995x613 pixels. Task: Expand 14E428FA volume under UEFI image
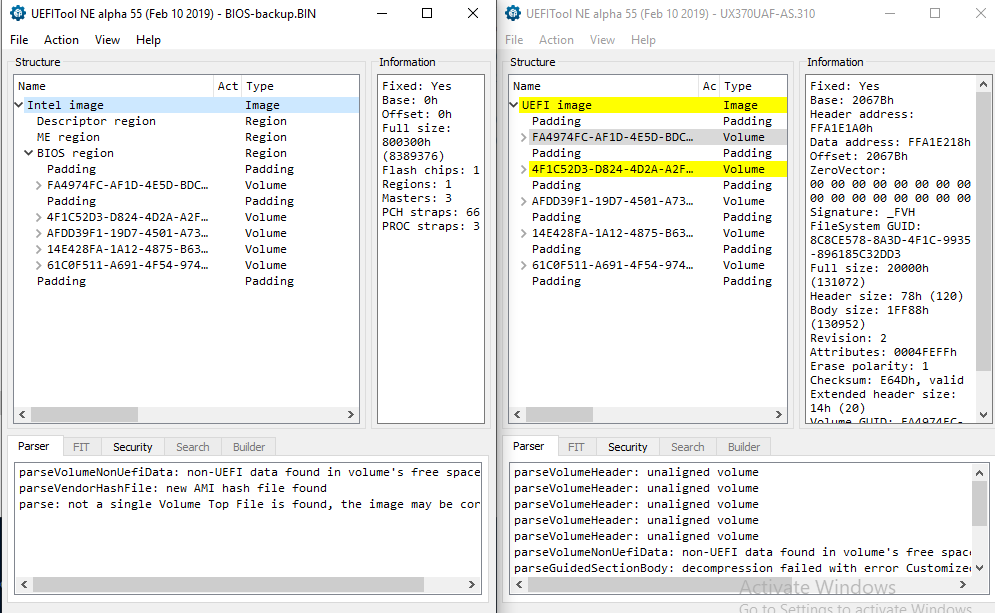(524, 234)
